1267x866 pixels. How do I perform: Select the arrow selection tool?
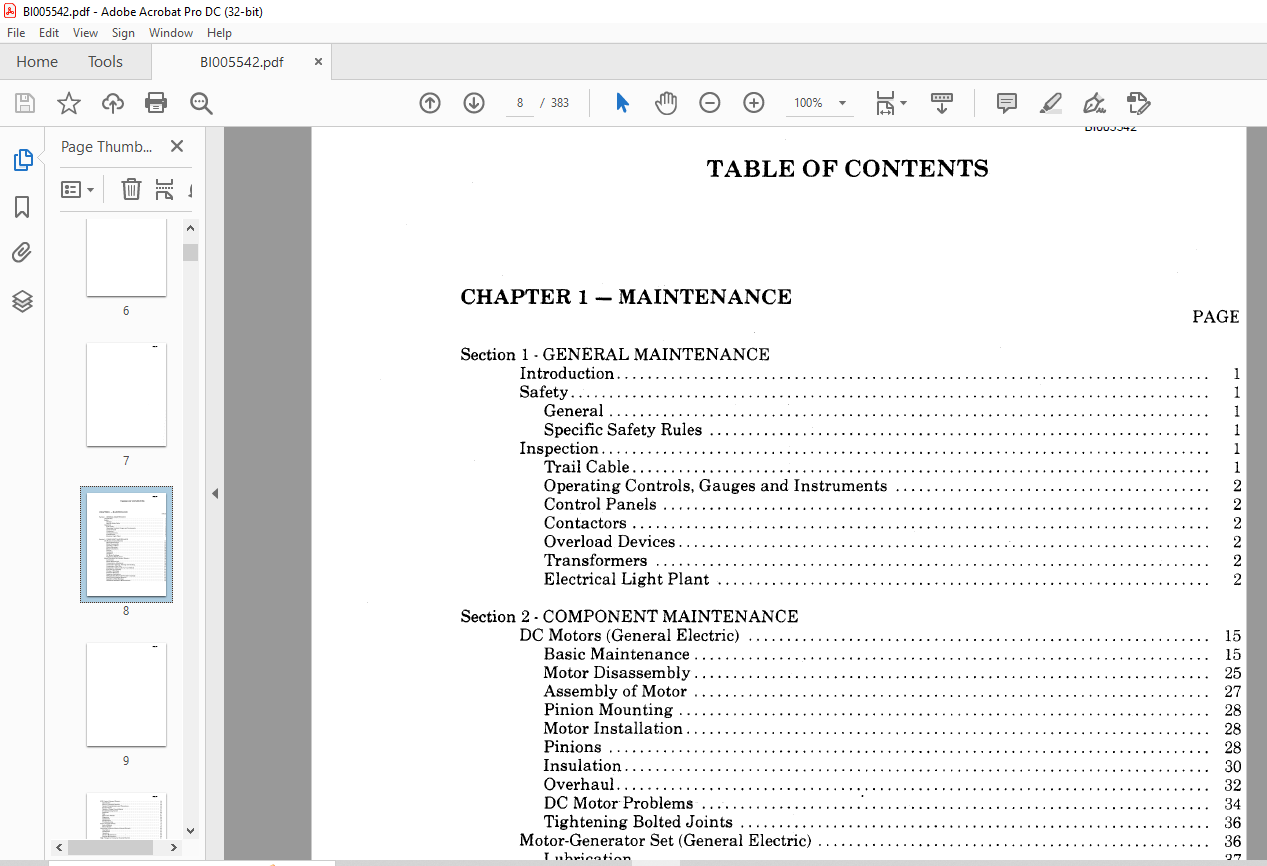point(622,103)
